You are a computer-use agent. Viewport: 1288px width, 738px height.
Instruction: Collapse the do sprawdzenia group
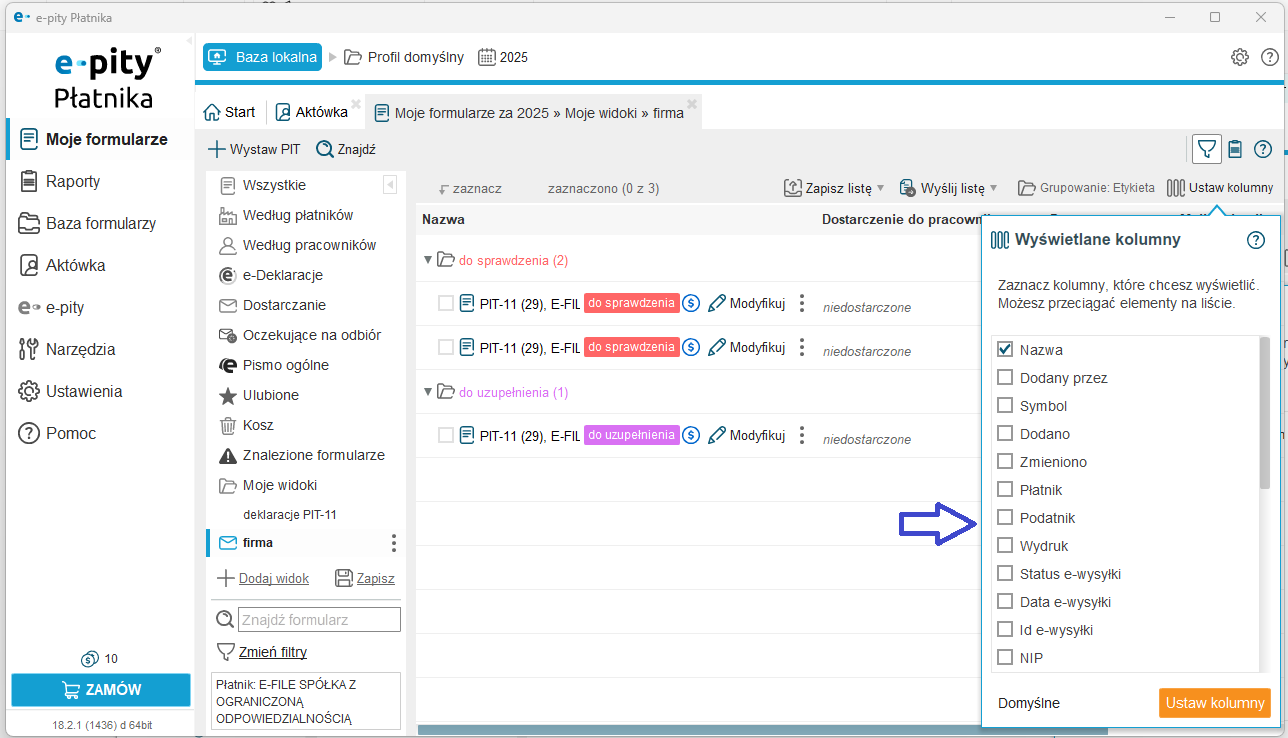pyautogui.click(x=428, y=260)
